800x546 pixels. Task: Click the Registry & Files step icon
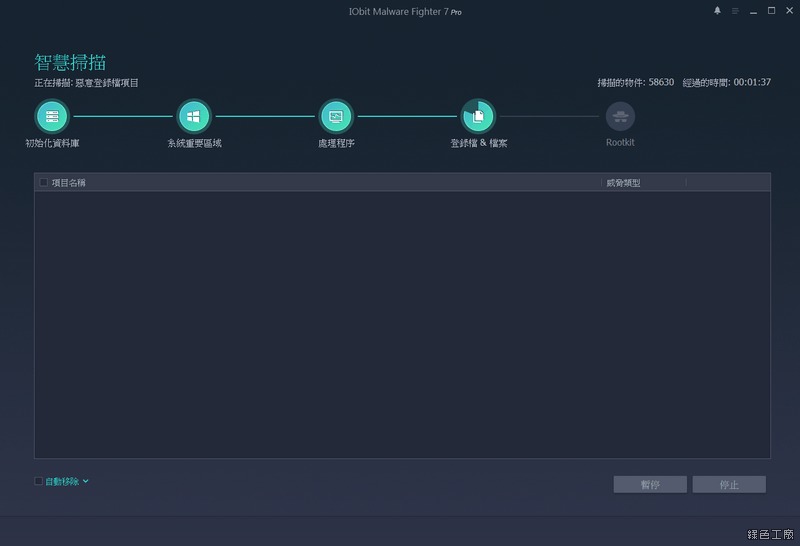[478, 116]
